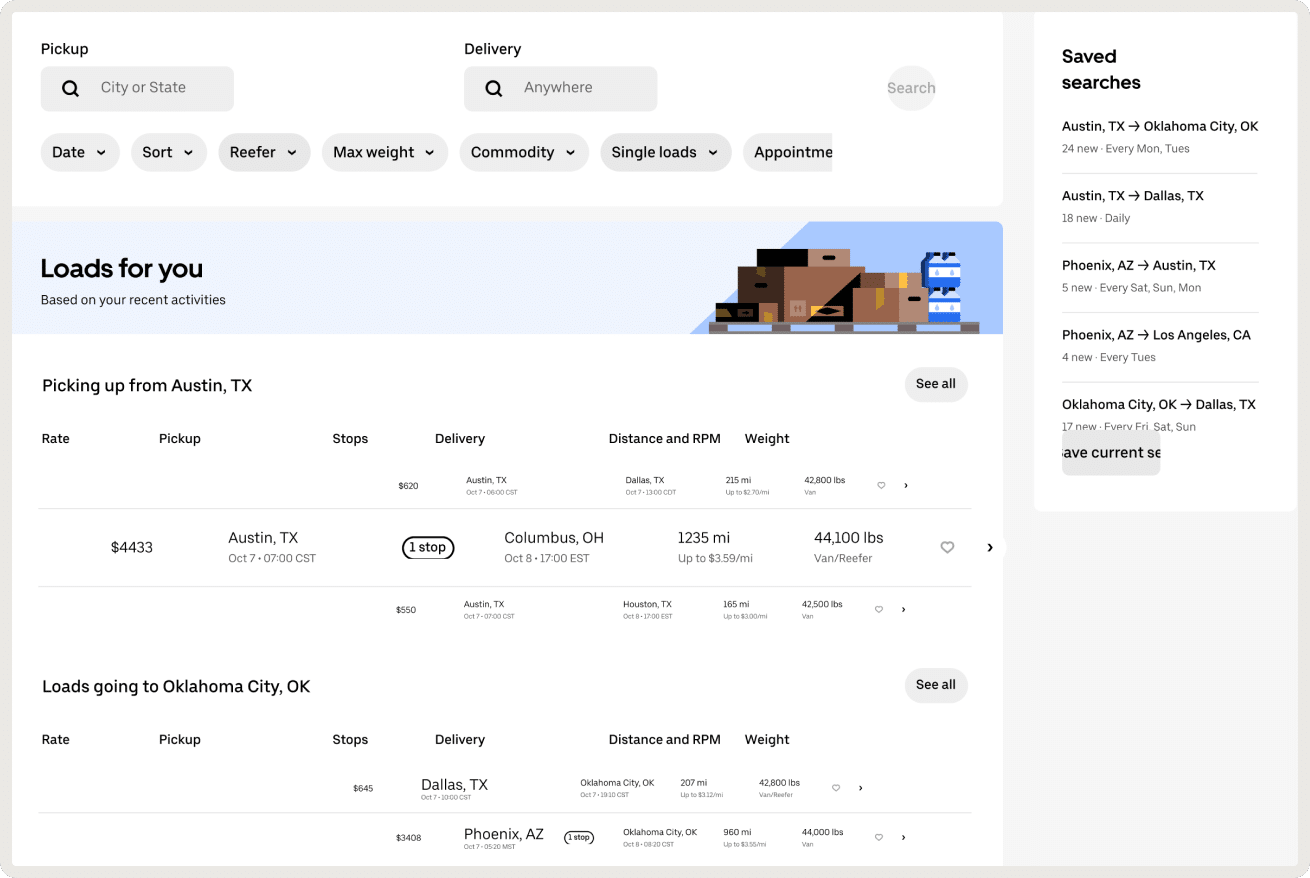
Task: Favorite the $645 Dallas to Oklahoma City load
Action: coord(836,788)
